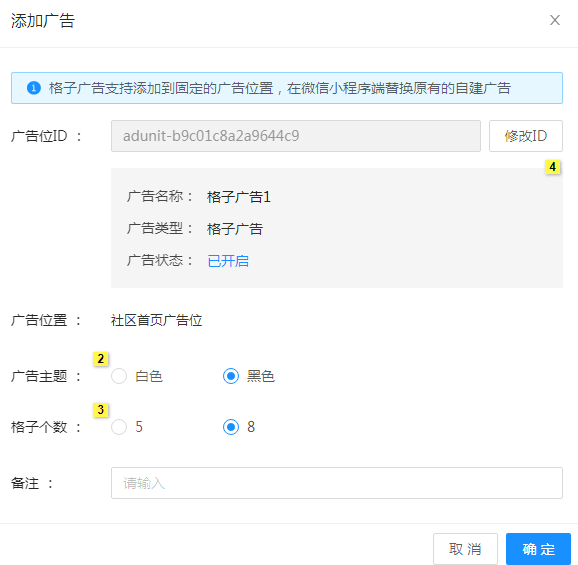Click the 广告类型 value 格子广告
The width and height of the screenshot is (578, 565).
235,229
